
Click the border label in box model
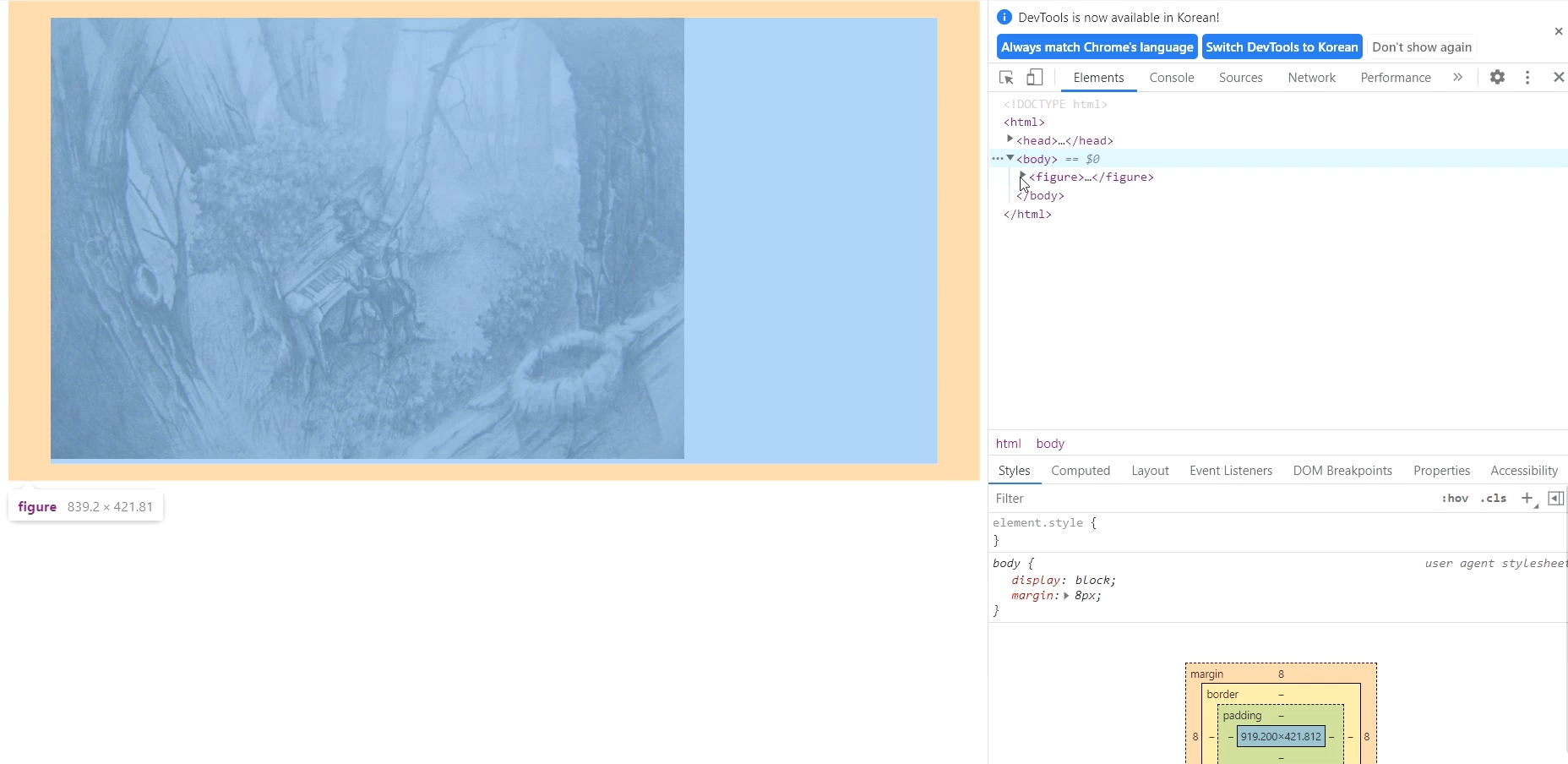(1222, 695)
